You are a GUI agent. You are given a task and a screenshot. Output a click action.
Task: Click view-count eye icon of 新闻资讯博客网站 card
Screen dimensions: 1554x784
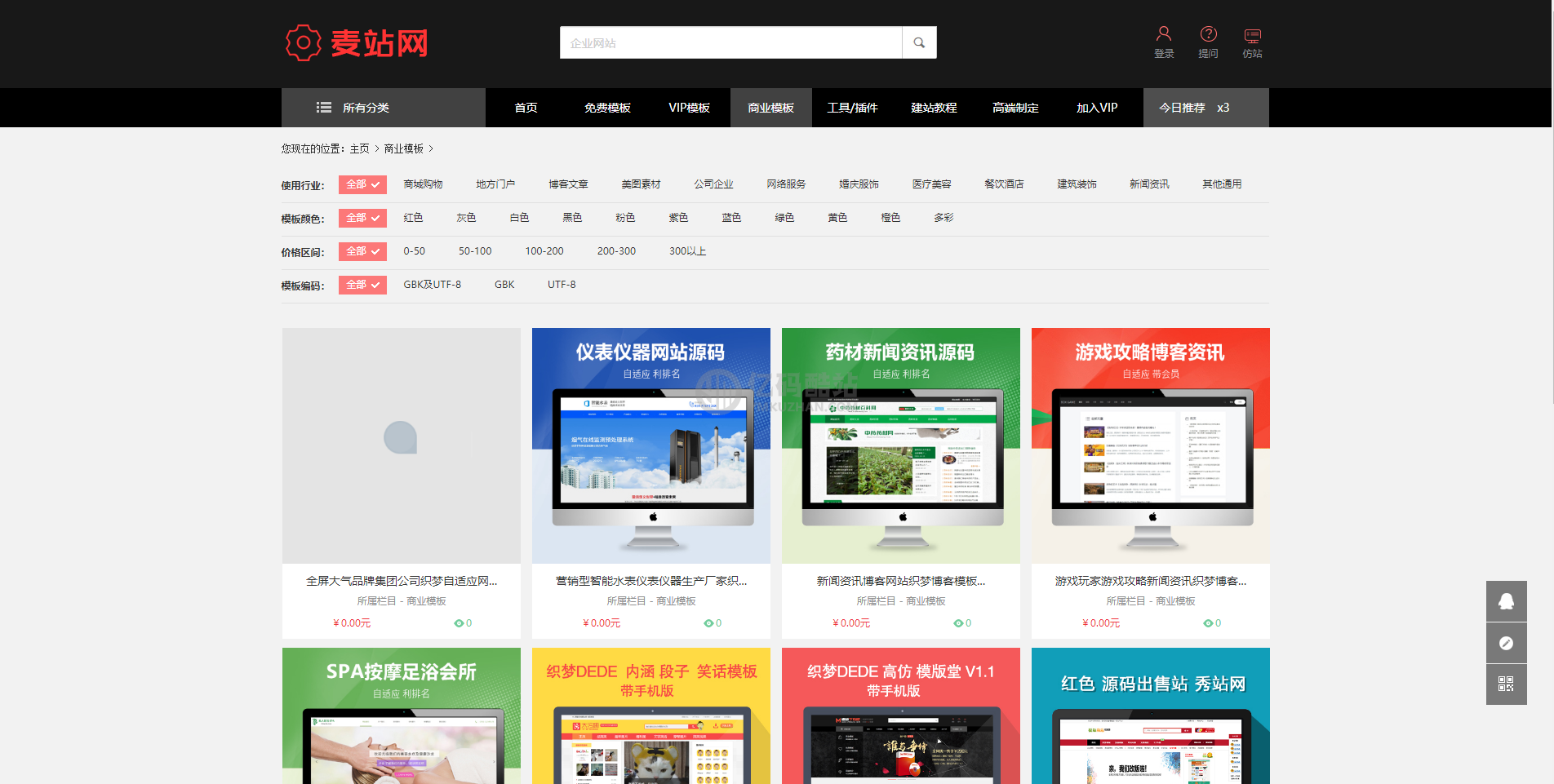pos(958,623)
